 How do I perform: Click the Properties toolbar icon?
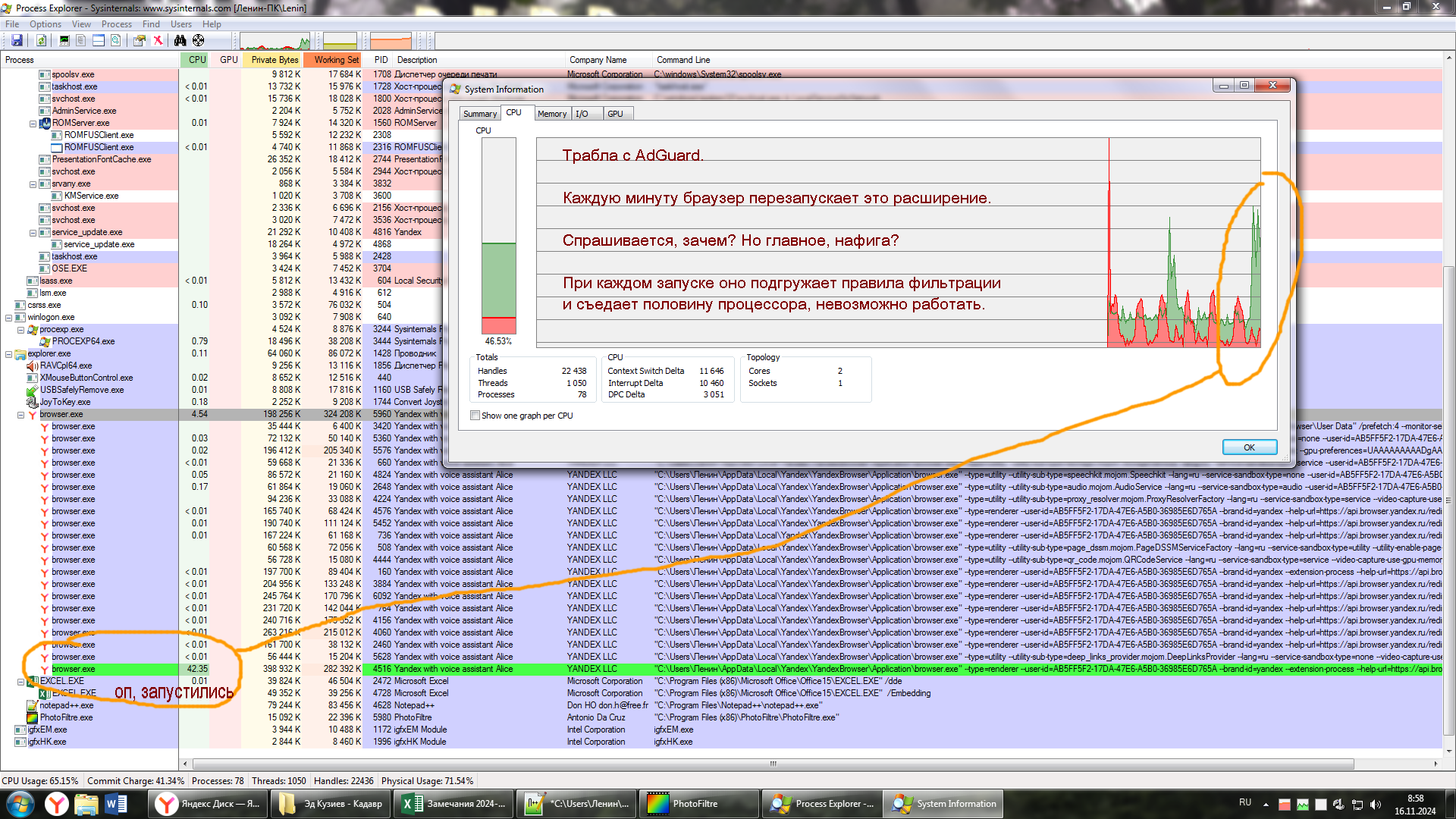click(140, 40)
